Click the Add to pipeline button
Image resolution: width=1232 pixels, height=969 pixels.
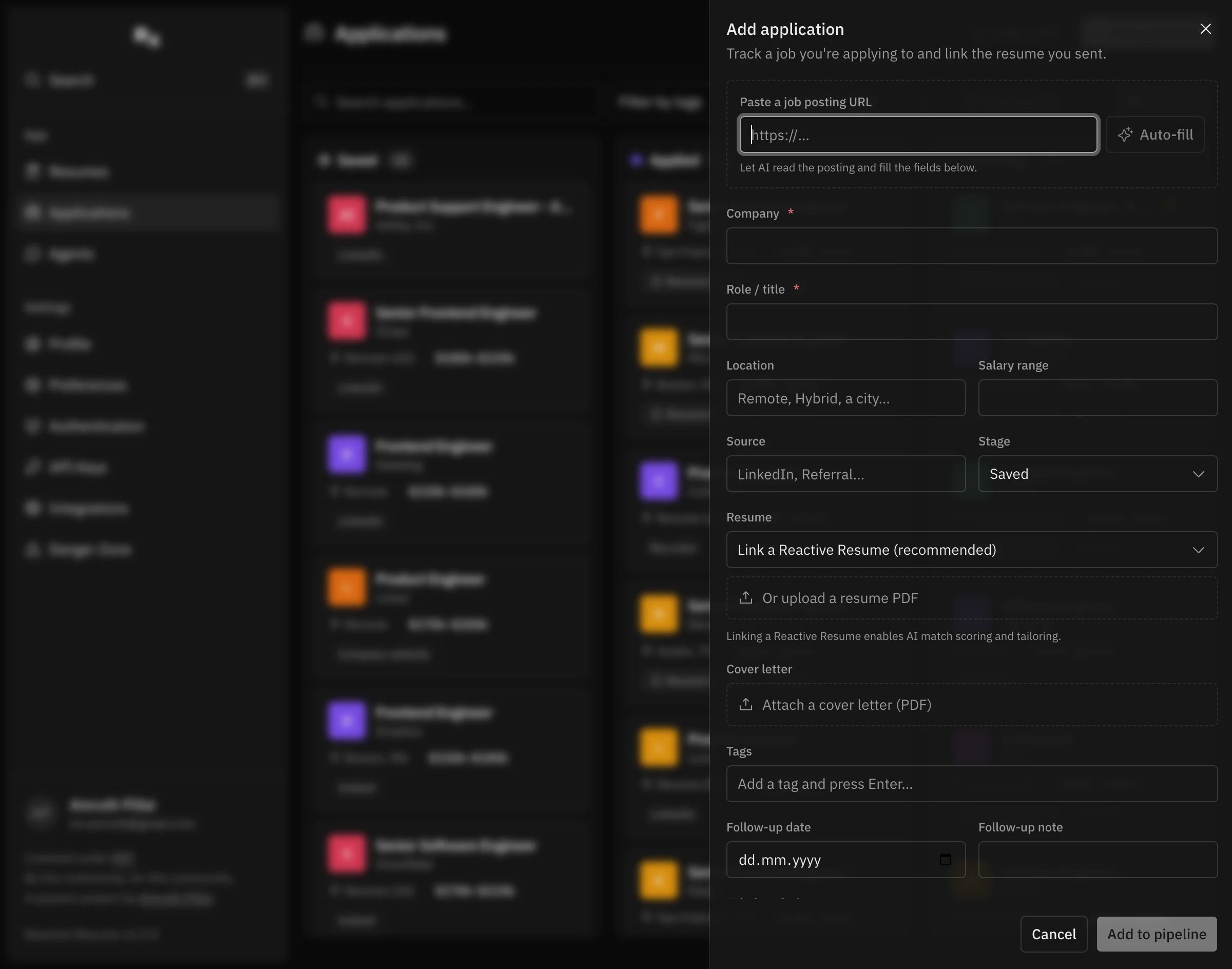(x=1157, y=934)
